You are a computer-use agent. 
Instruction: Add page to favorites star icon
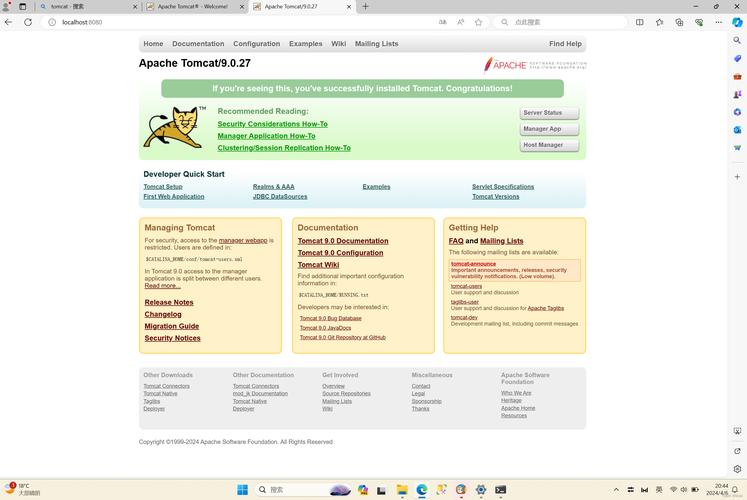(x=478, y=22)
